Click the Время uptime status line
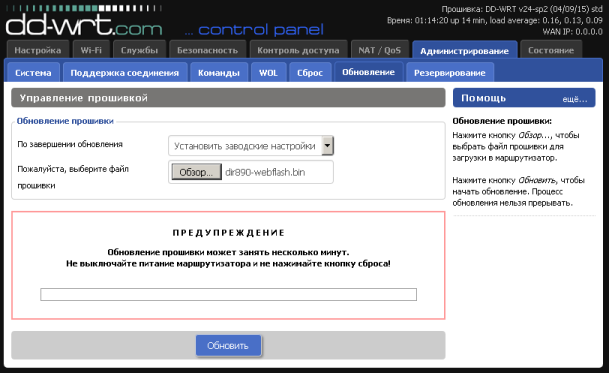The height and width of the screenshot is (373, 609). point(495,20)
